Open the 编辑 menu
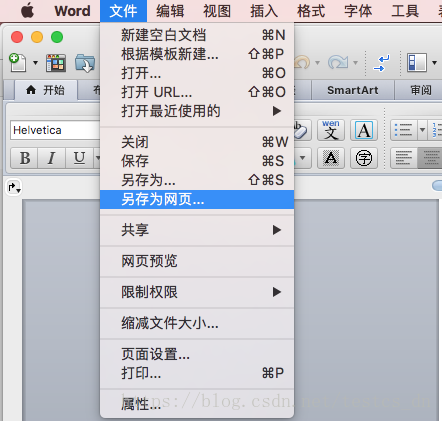Image resolution: width=442 pixels, height=421 pixels. click(170, 11)
